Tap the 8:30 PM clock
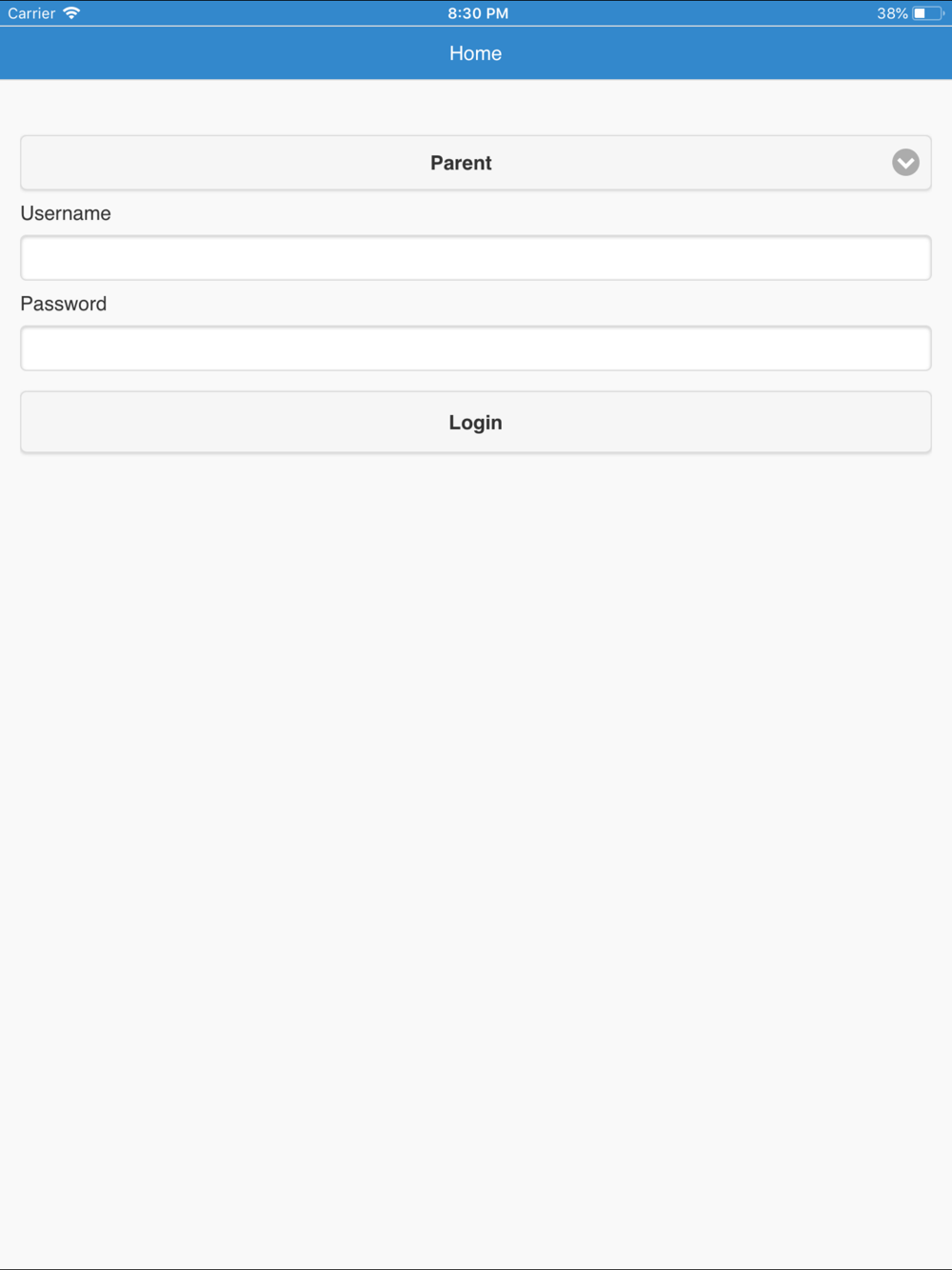Image resolution: width=952 pixels, height=1270 pixels. (x=478, y=13)
